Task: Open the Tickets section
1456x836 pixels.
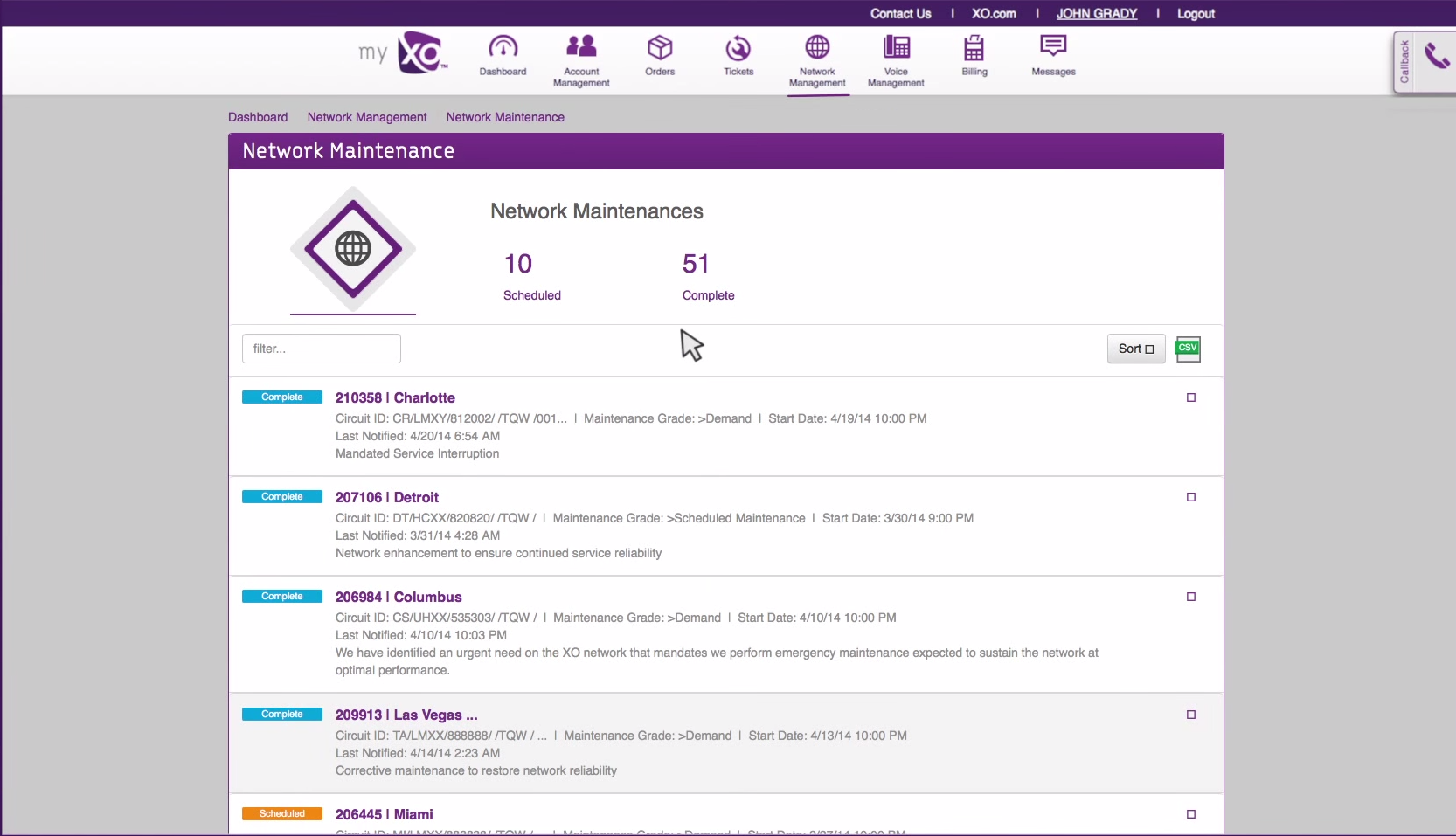Action: click(x=738, y=56)
